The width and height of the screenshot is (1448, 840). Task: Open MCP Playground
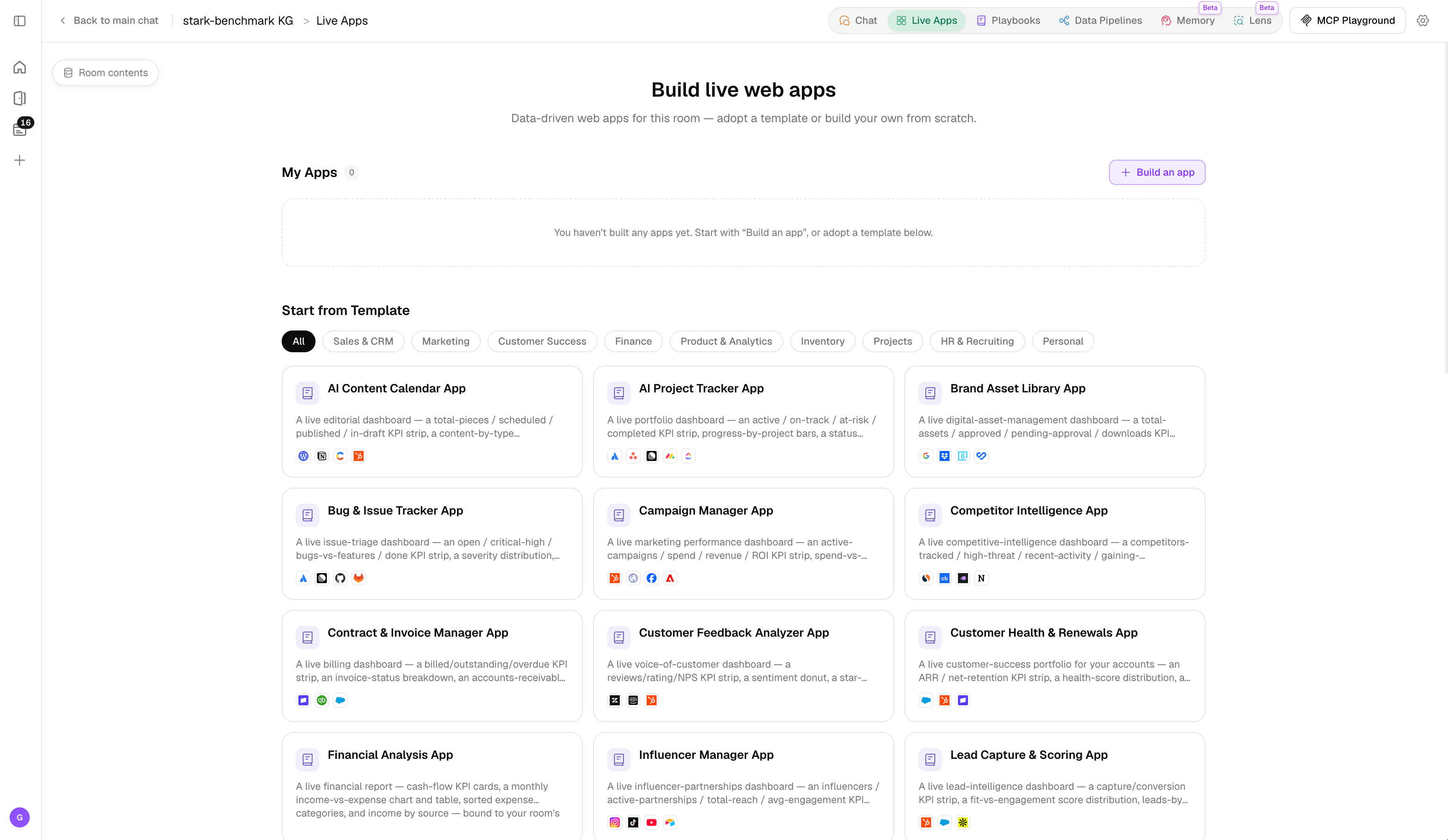pos(1348,20)
